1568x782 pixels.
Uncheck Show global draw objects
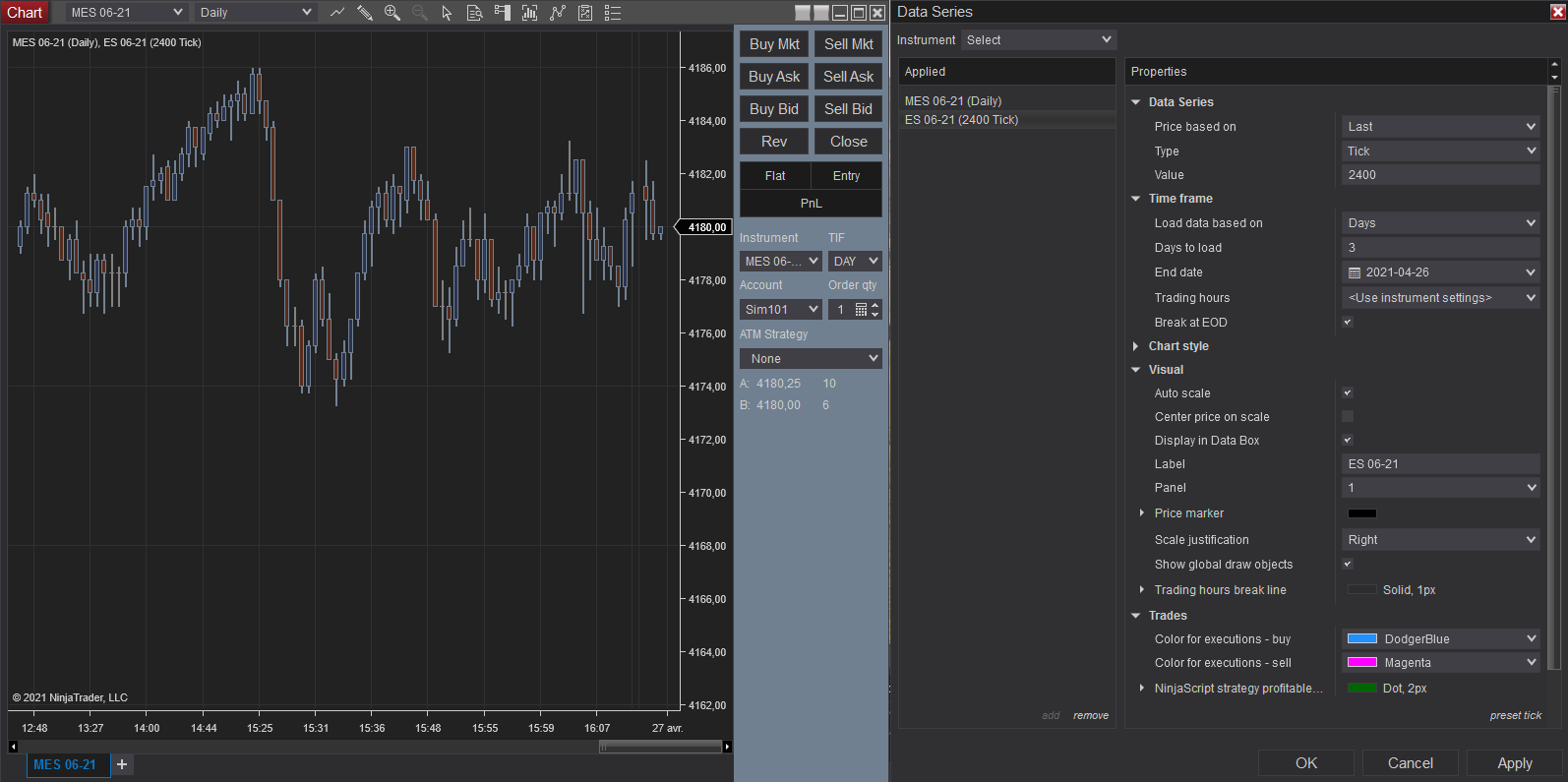click(1348, 565)
